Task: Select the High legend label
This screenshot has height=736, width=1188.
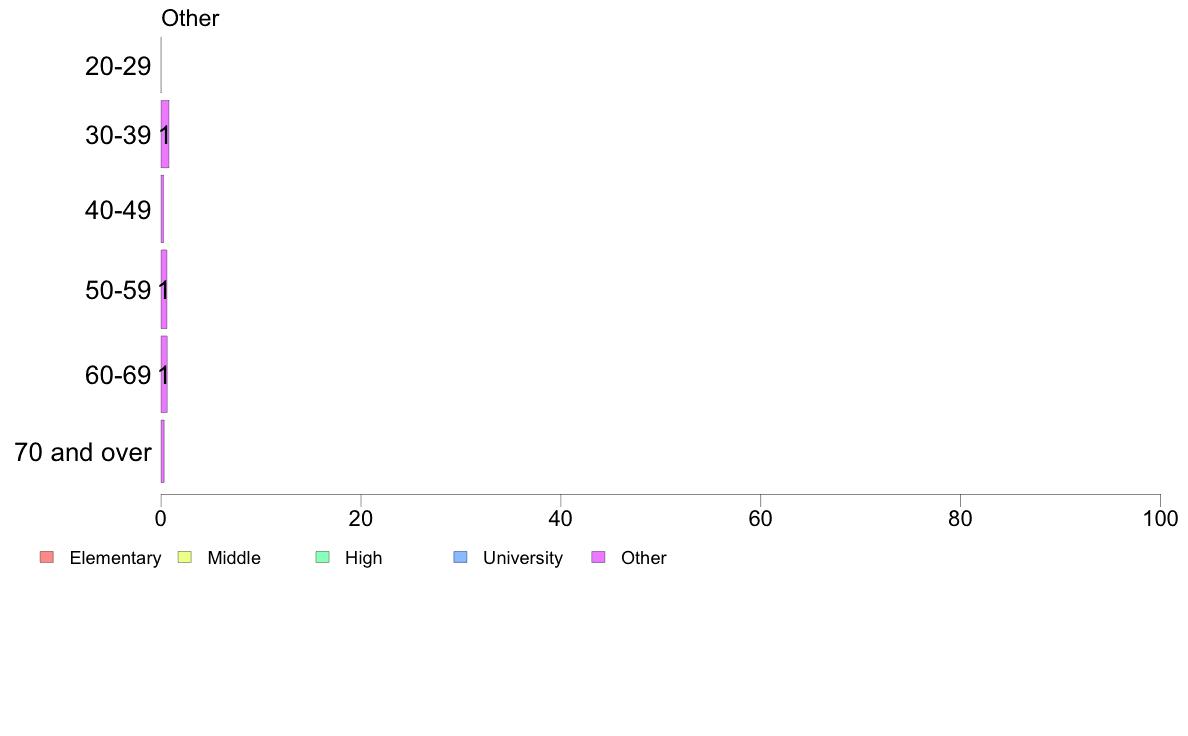Action: tap(364, 558)
